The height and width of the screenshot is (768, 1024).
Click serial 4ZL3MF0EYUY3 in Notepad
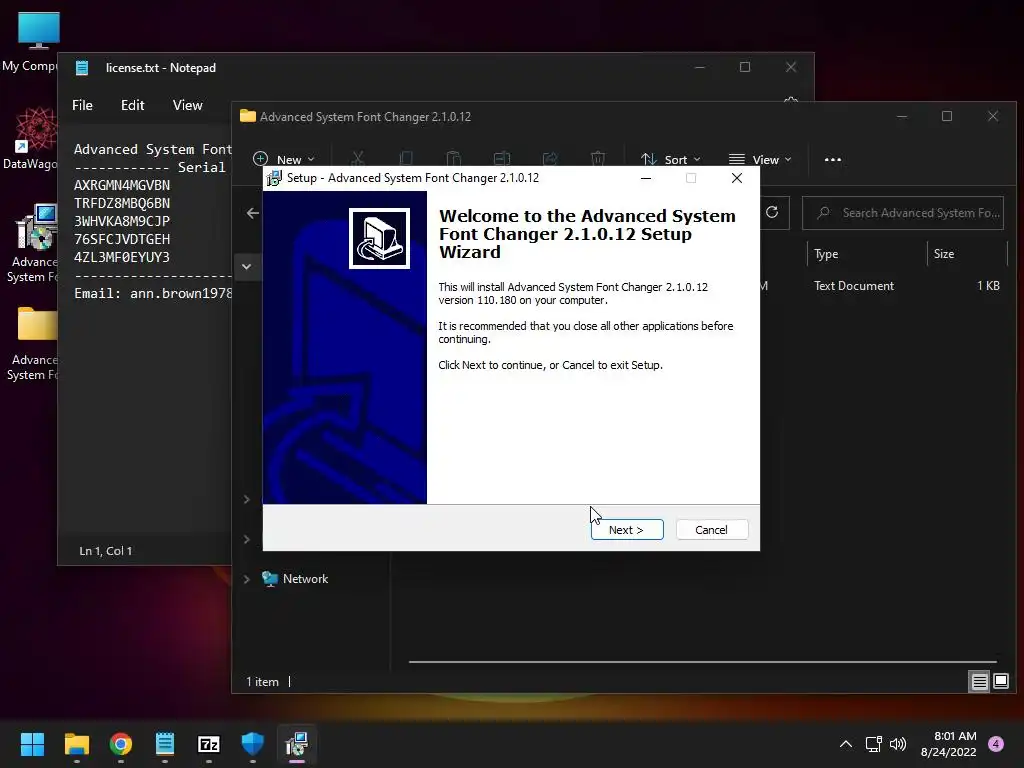[x=122, y=257]
